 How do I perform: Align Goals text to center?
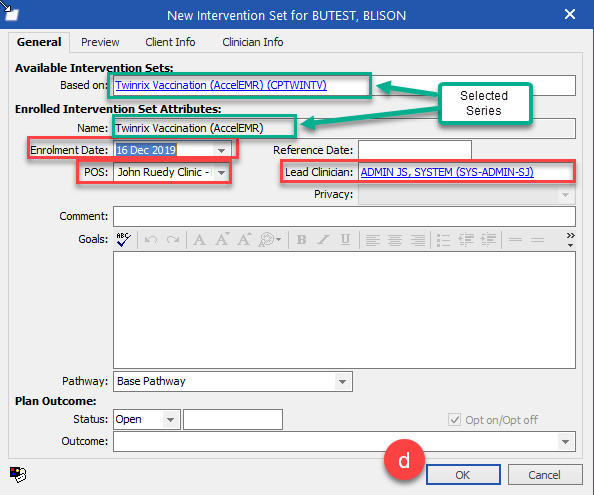click(x=395, y=240)
